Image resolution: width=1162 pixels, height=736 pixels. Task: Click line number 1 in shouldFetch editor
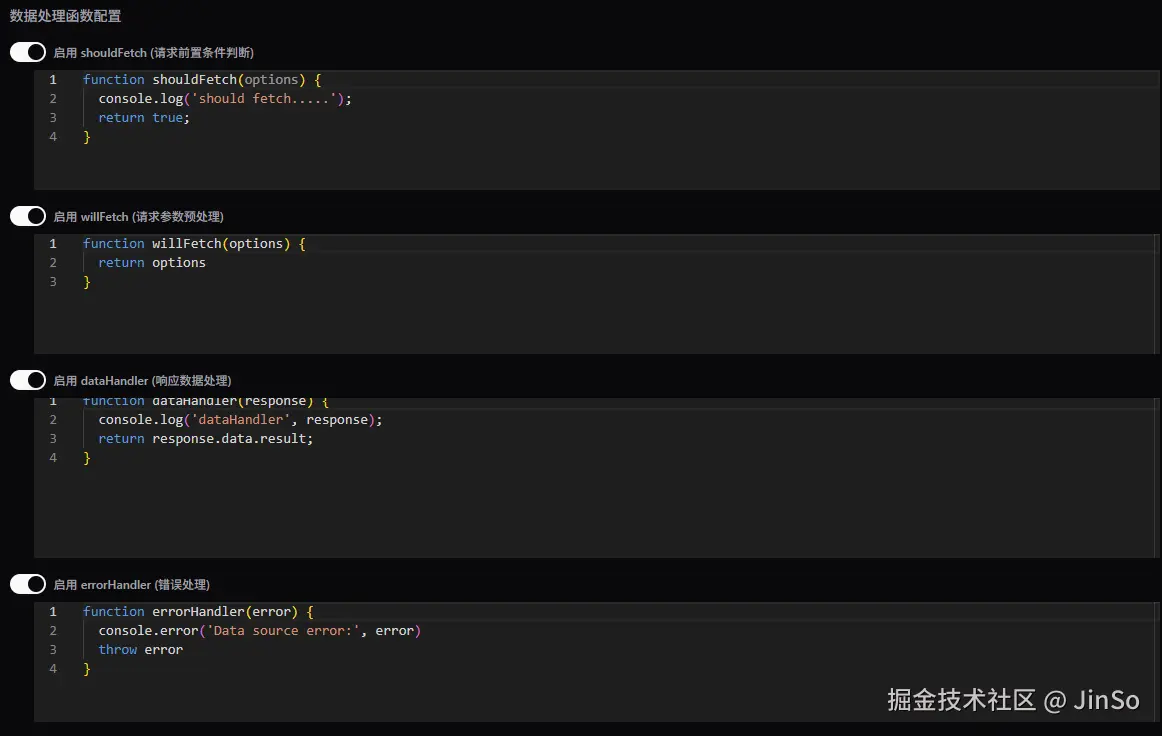53,79
